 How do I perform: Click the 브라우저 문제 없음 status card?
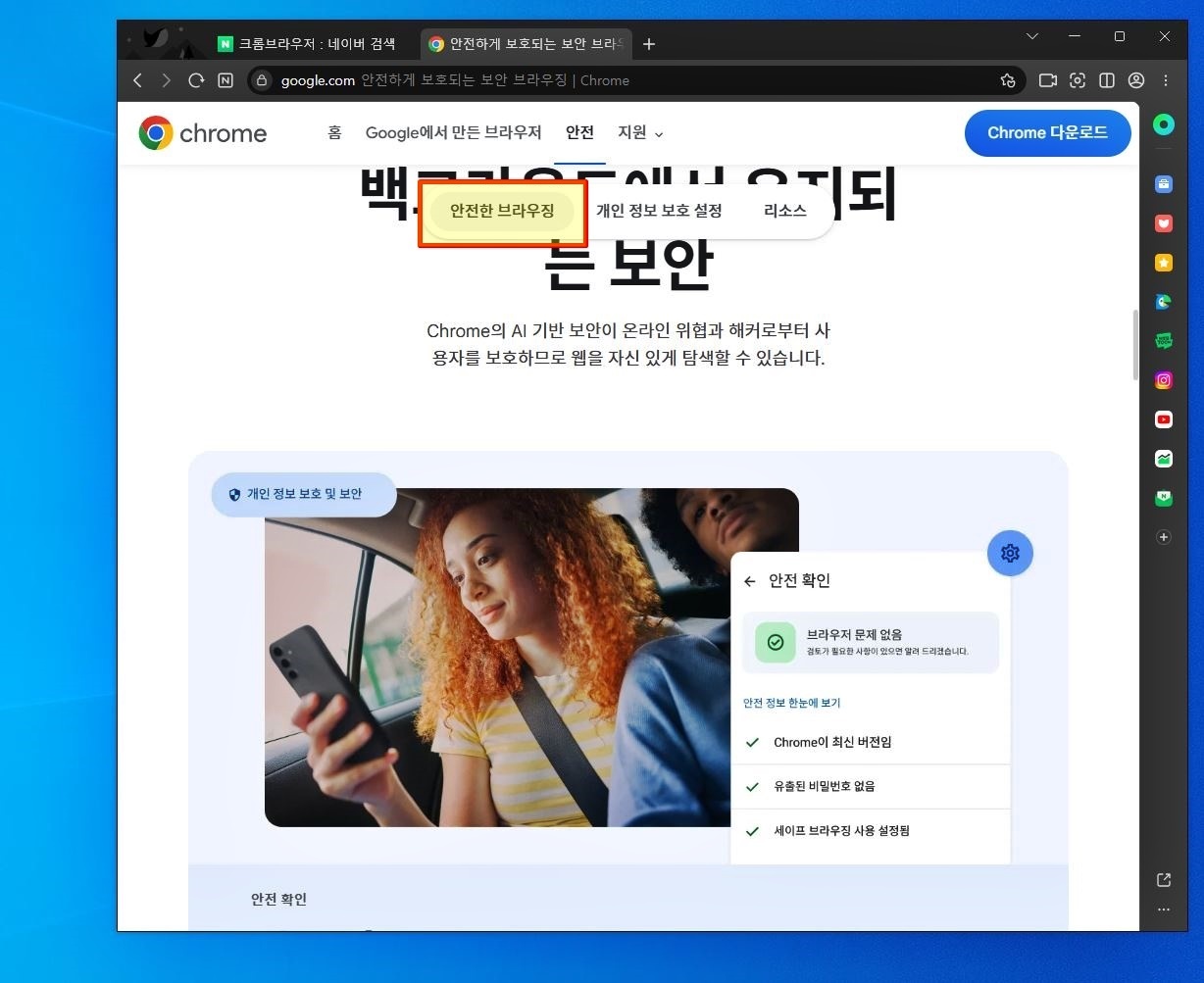[871, 642]
